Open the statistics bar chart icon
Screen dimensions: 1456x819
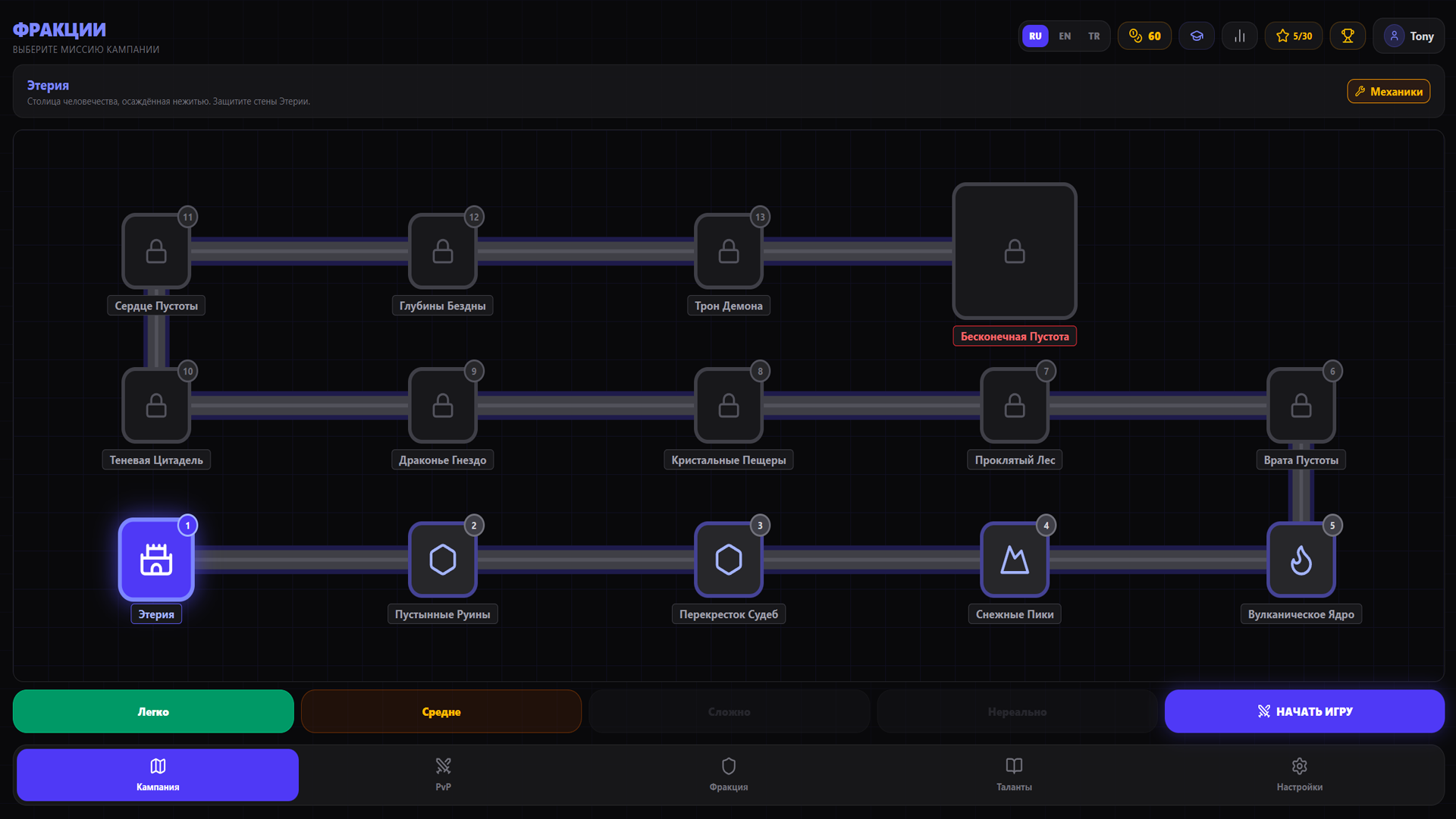click(x=1240, y=36)
